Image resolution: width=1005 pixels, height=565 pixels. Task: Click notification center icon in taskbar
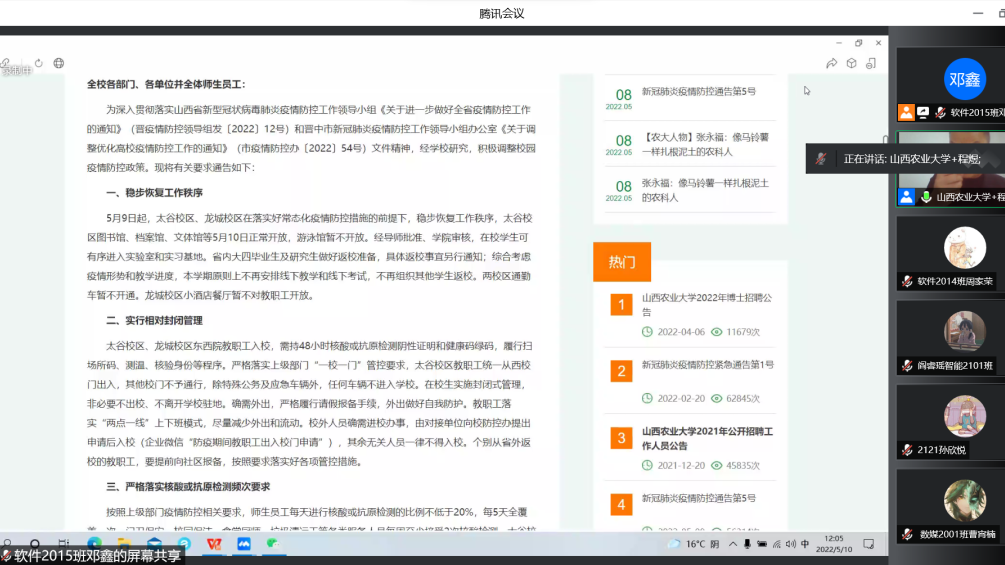pyautogui.click(x=868, y=544)
